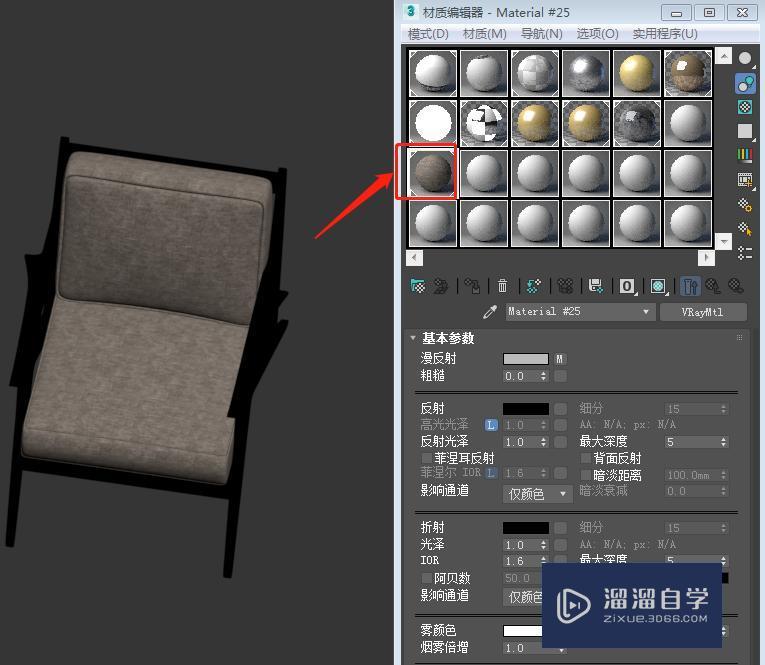Click the Go Forward to Sibling icon
Screen dimensions: 765x665
[x=736, y=286]
